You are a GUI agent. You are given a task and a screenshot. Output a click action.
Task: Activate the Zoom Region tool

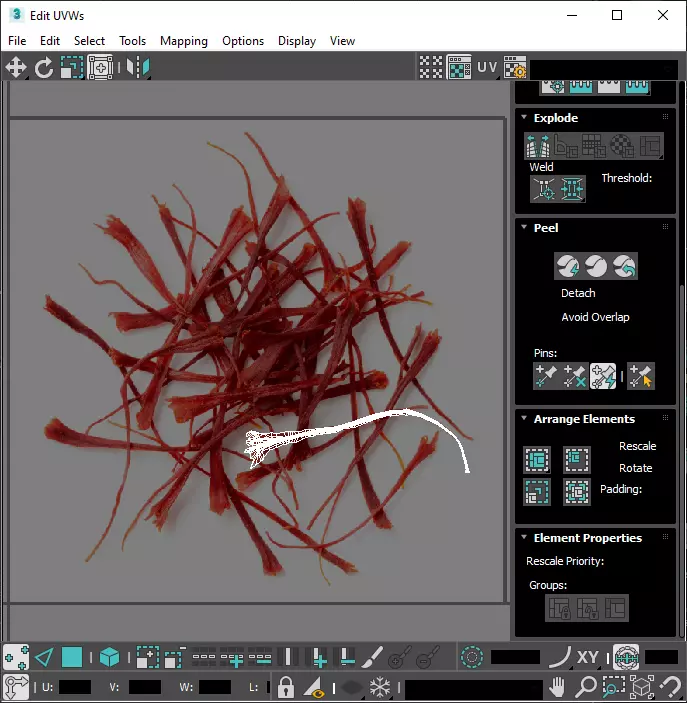pos(614,687)
